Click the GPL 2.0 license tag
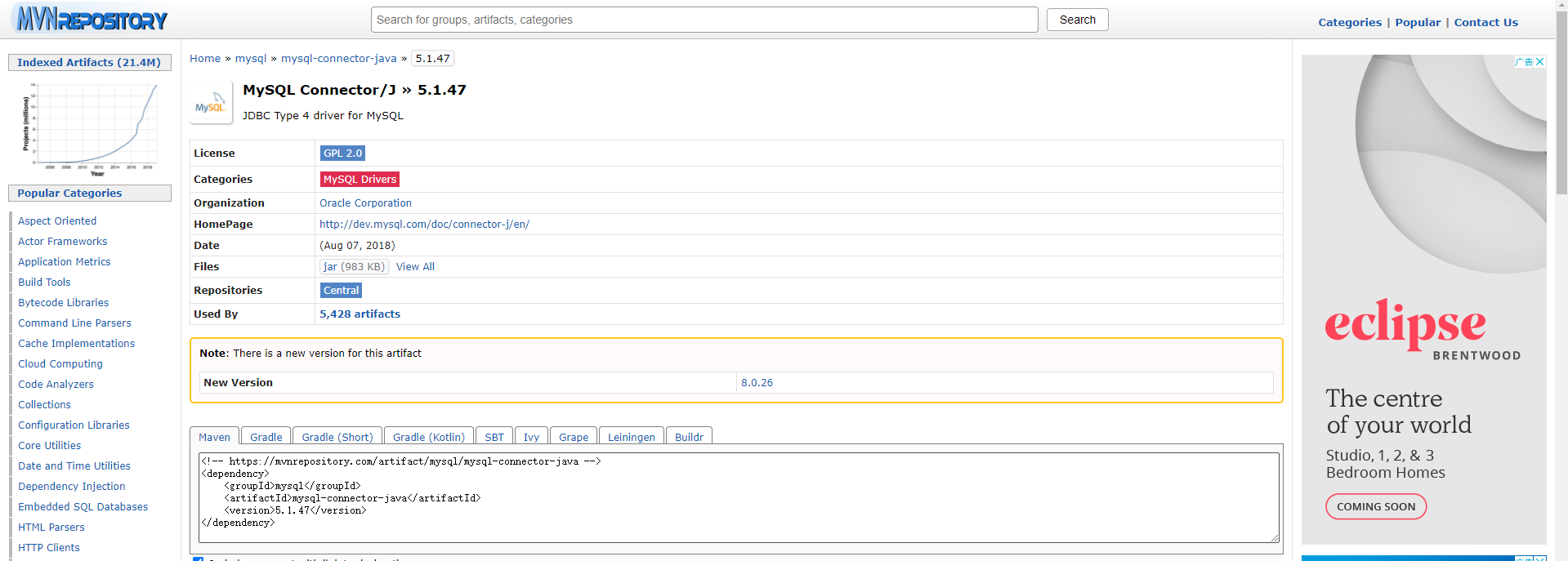Image resolution: width=1568 pixels, height=561 pixels. coord(342,153)
